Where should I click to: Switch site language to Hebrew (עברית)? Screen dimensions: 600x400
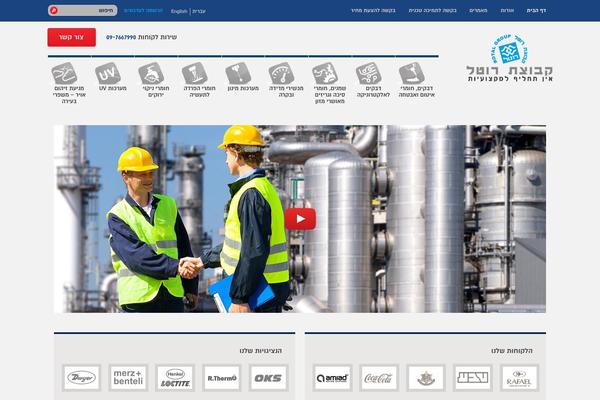pos(199,11)
